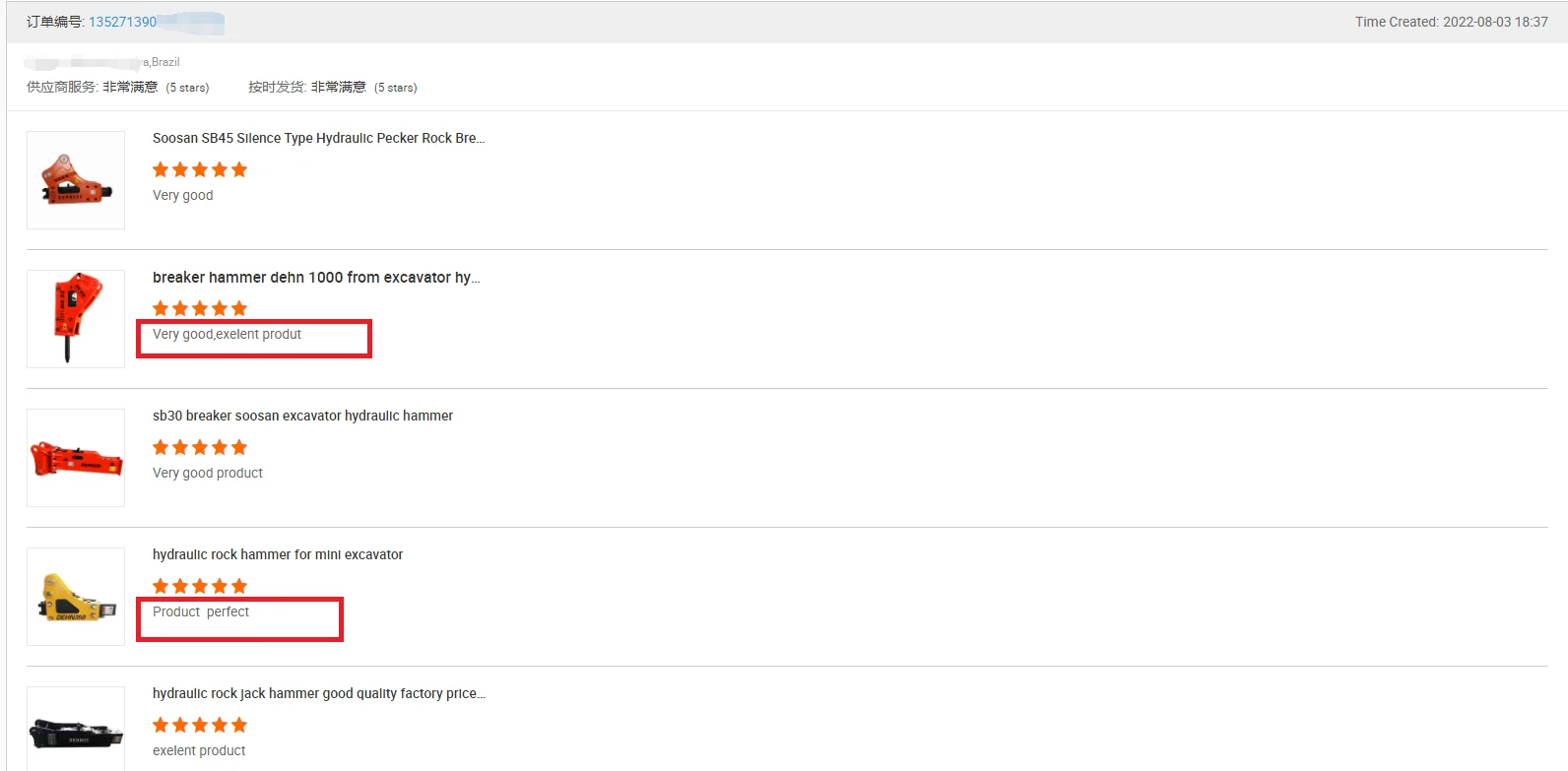
Task: Click the 按时发货 rating text
Action: 333,87
